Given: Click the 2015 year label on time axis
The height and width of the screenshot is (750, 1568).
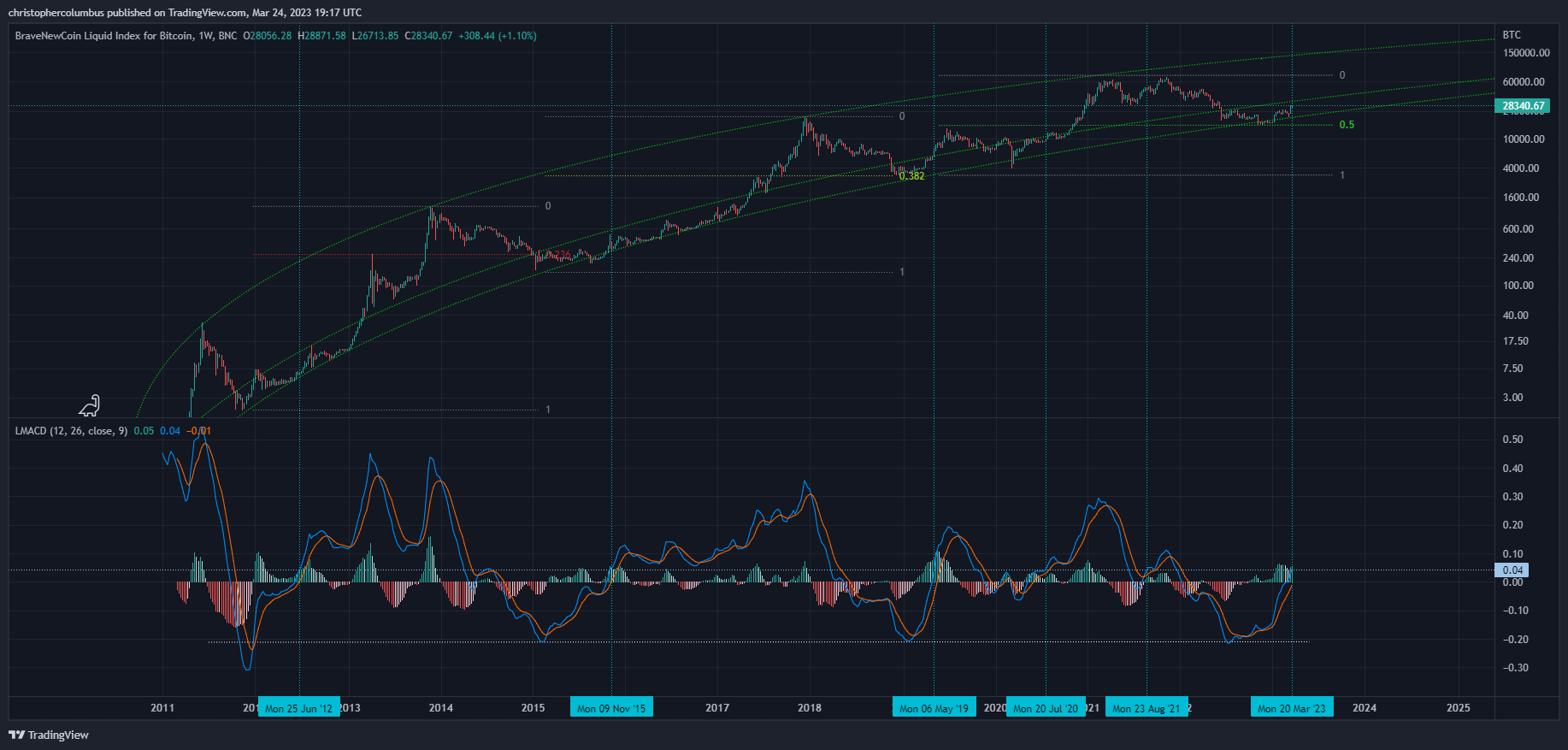Looking at the screenshot, I should pyautogui.click(x=533, y=708).
